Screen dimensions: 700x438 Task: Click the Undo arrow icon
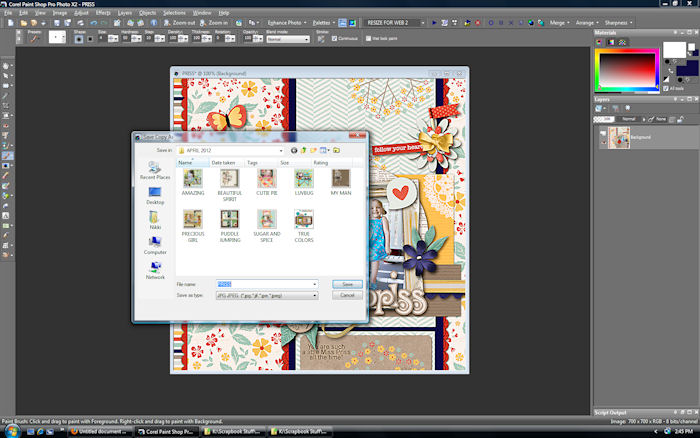(93, 23)
